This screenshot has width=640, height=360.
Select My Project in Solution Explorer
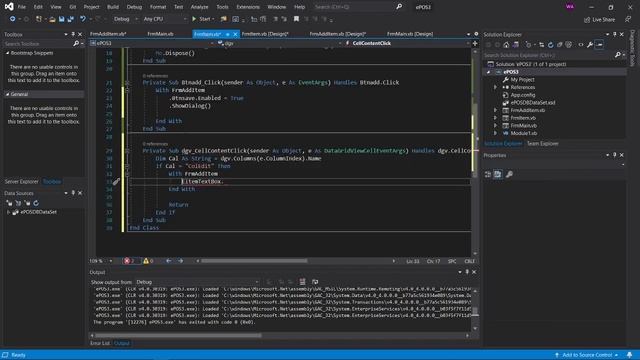522,80
